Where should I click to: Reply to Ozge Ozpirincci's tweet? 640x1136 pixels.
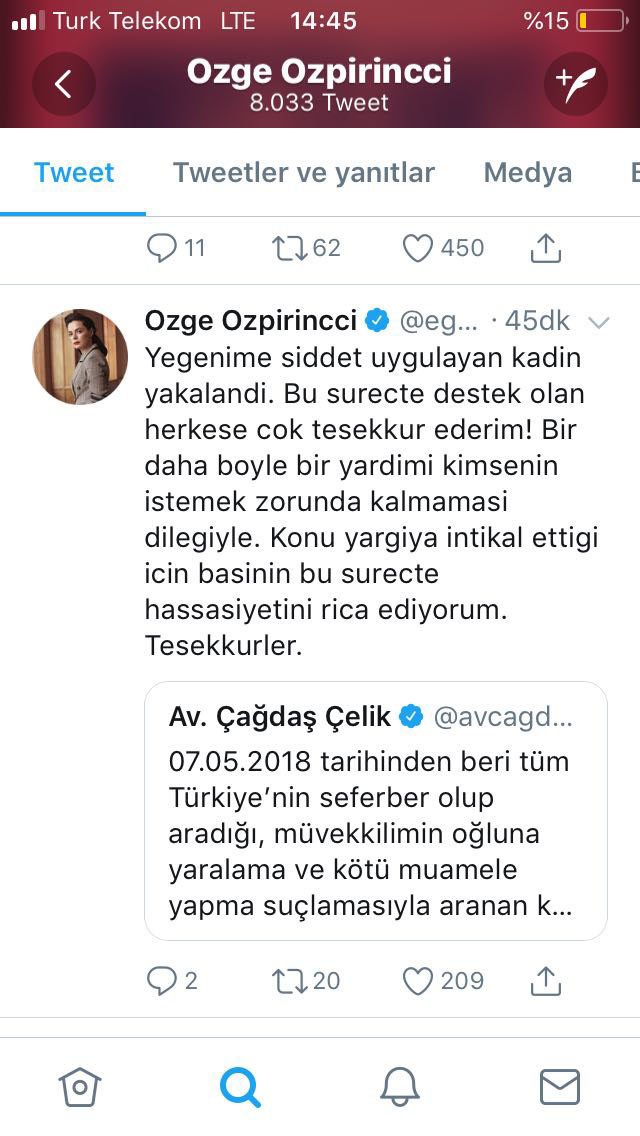(163, 247)
